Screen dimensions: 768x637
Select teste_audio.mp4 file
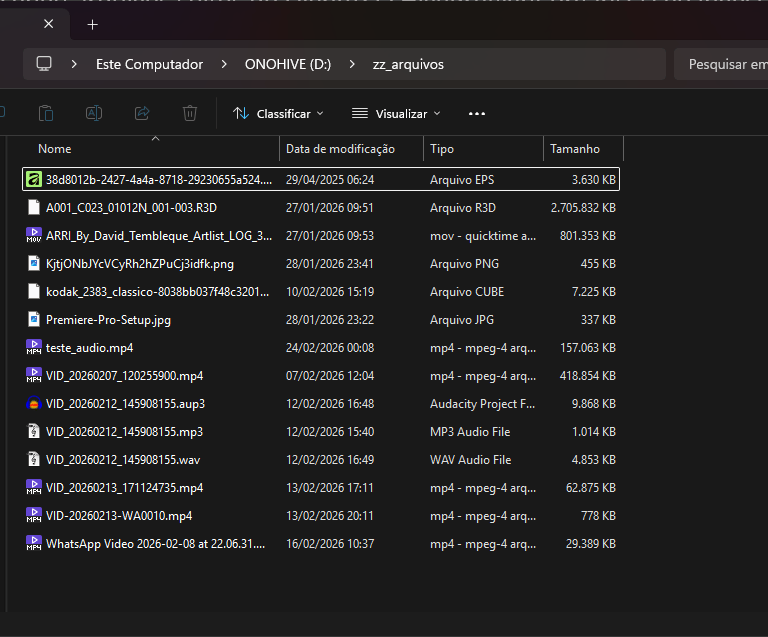[x=89, y=348]
